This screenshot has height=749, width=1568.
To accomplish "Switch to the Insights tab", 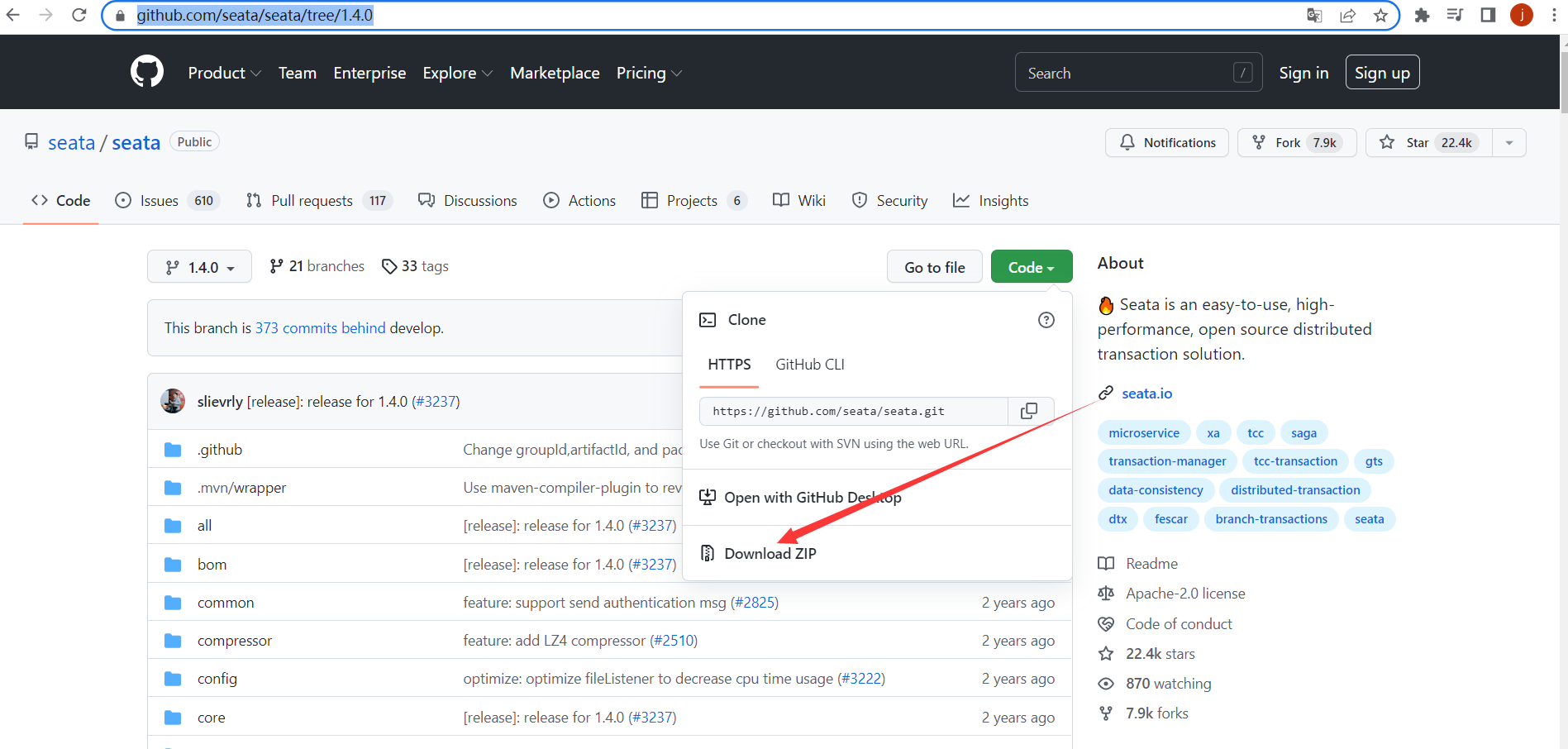I will 990,200.
